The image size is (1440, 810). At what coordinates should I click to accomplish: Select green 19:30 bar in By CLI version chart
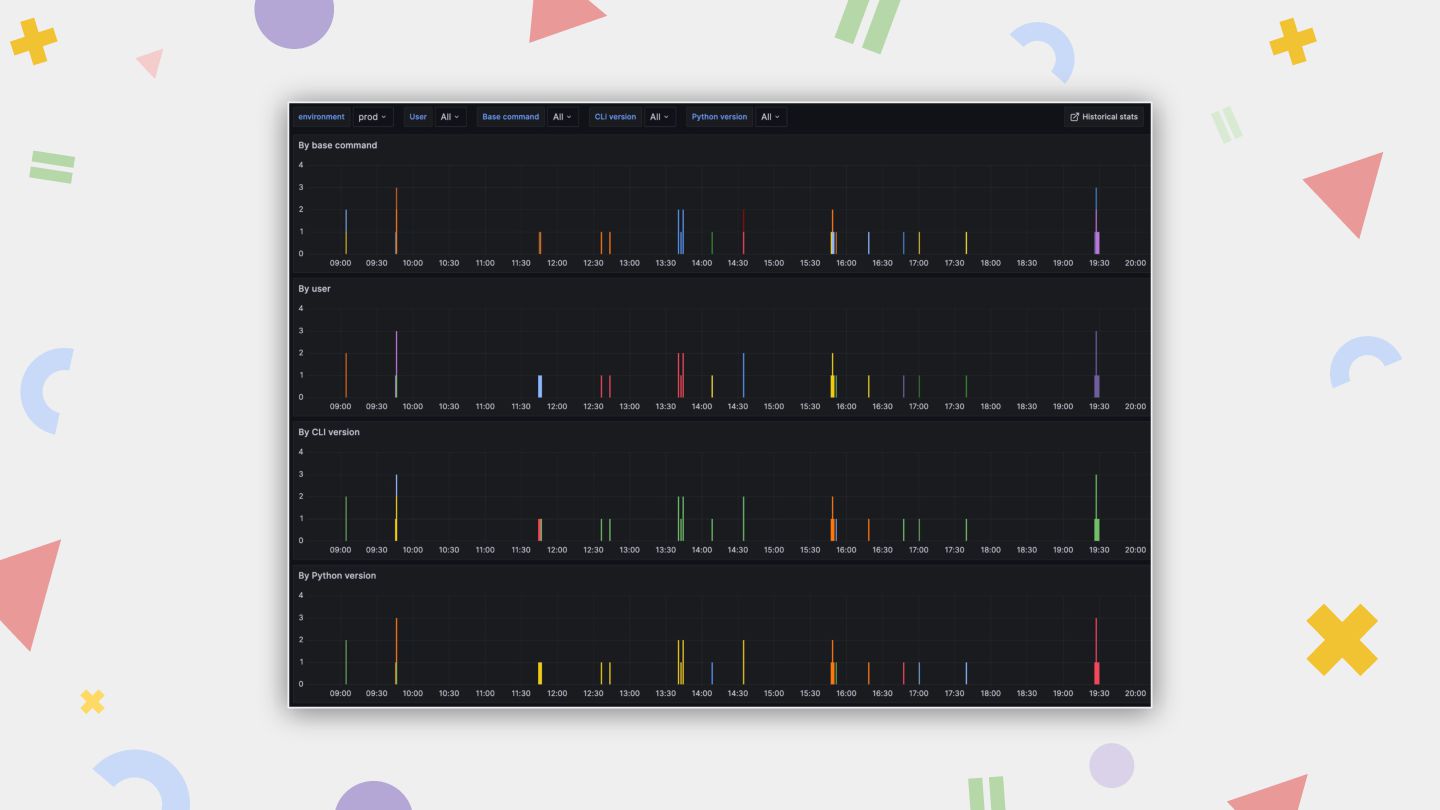click(x=1097, y=529)
